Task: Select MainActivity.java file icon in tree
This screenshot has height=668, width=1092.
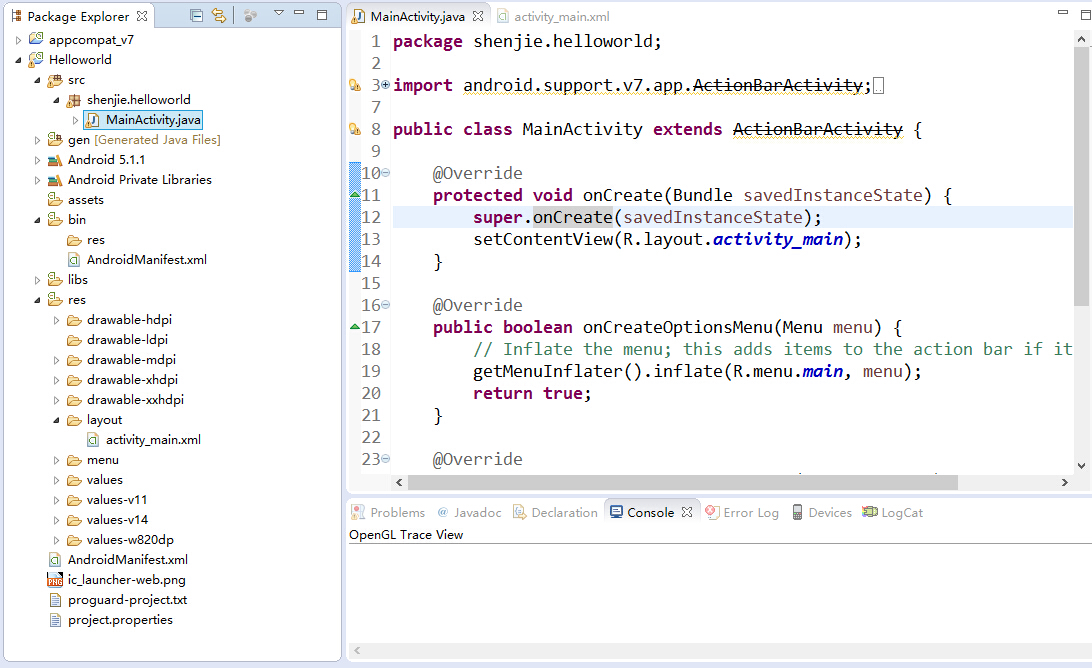Action: pos(92,120)
